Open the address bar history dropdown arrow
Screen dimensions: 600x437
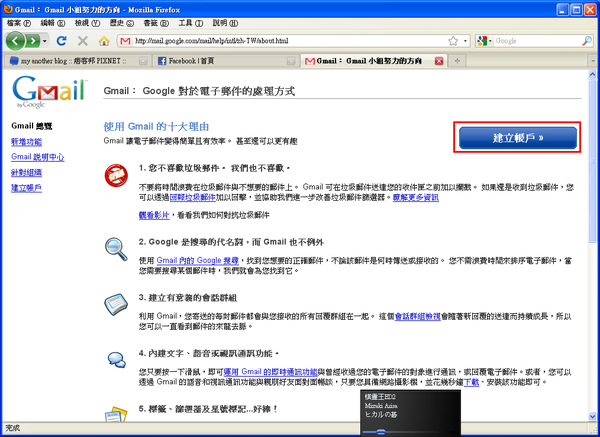coord(465,41)
